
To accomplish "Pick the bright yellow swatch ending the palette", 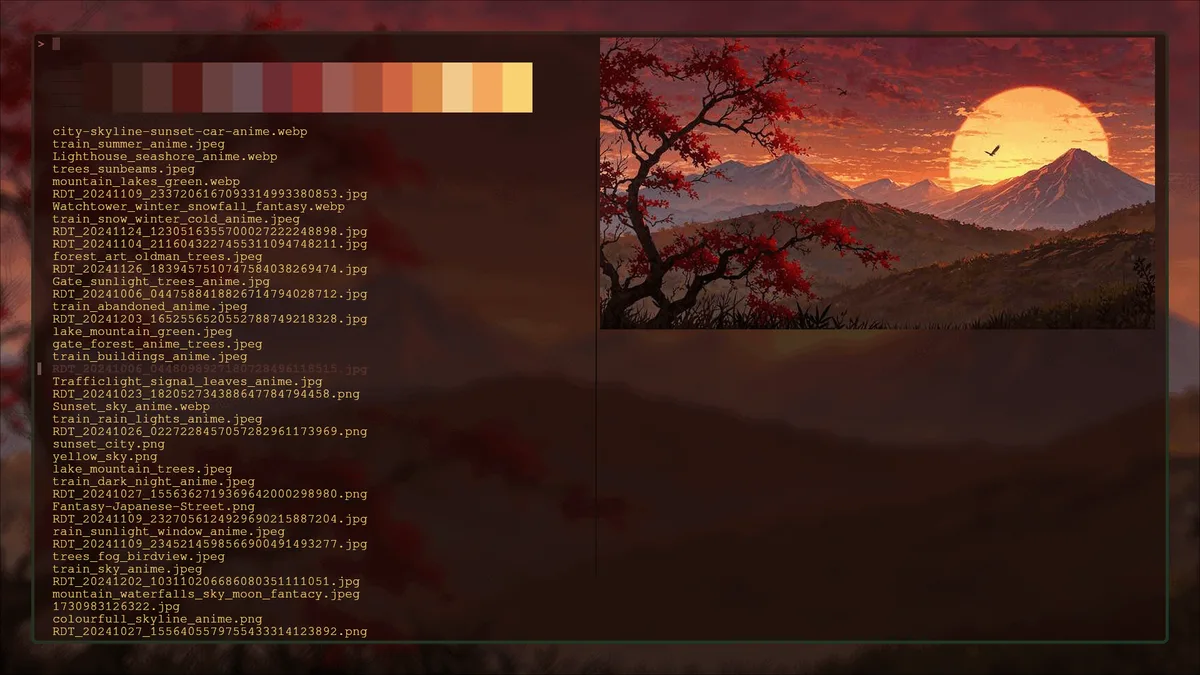I will click(518, 87).
